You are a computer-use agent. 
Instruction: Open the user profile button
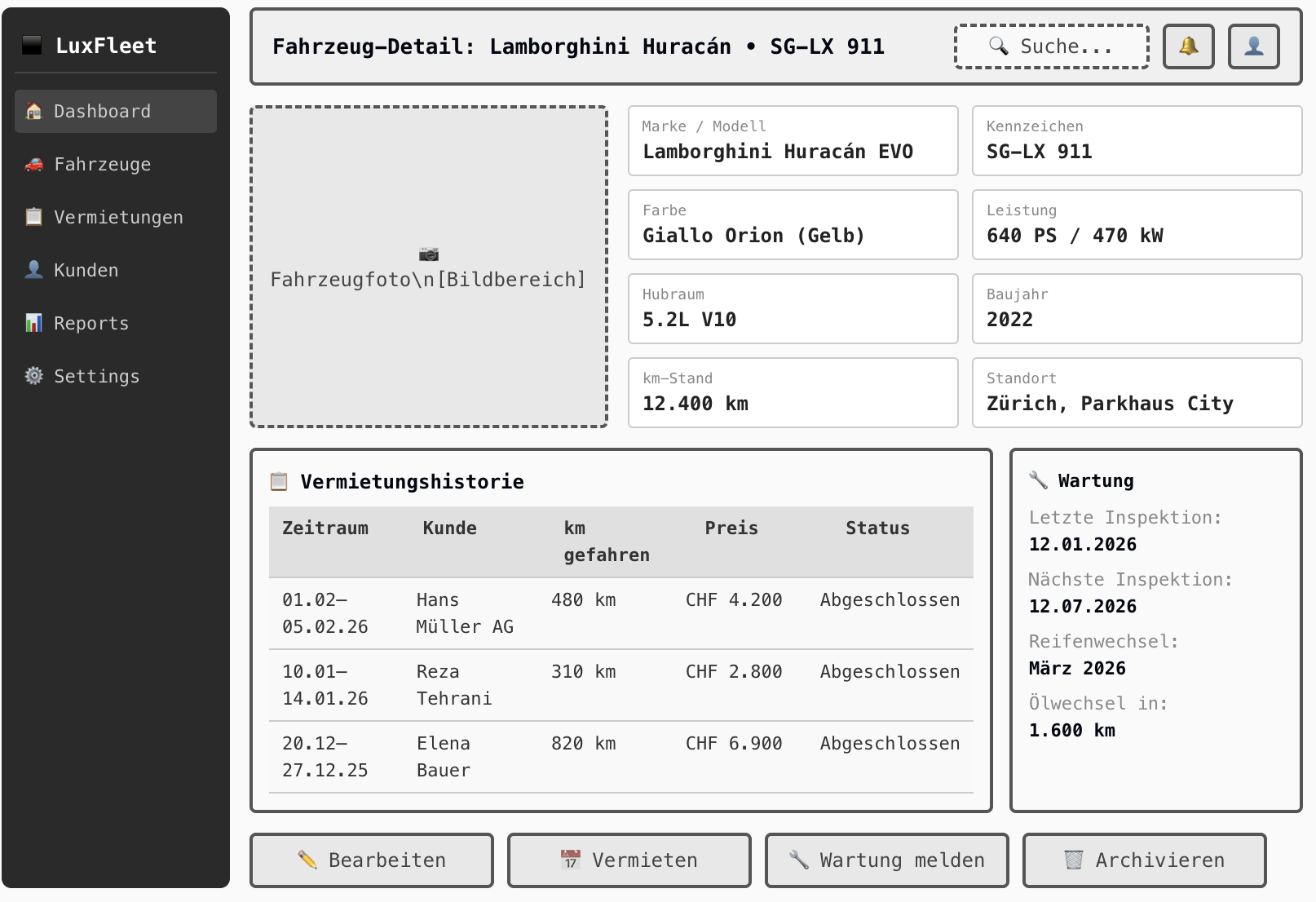pos(1254,46)
